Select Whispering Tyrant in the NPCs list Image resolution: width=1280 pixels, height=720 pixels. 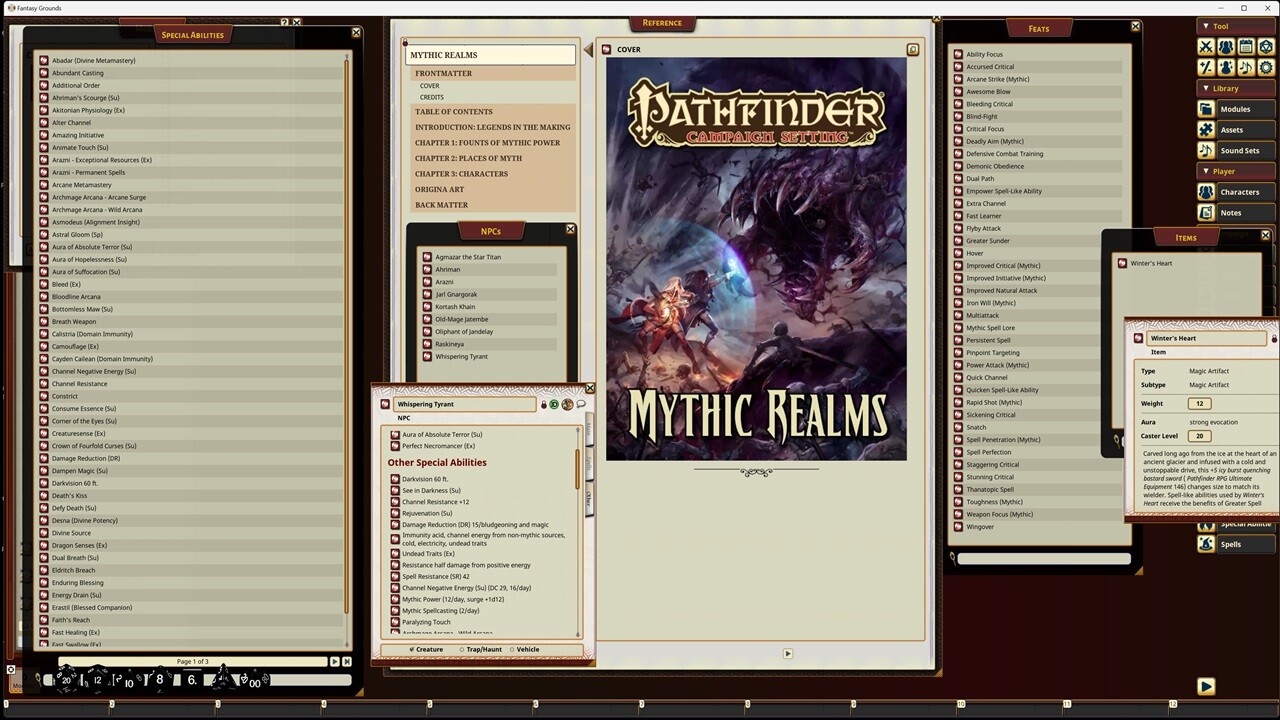click(461, 356)
